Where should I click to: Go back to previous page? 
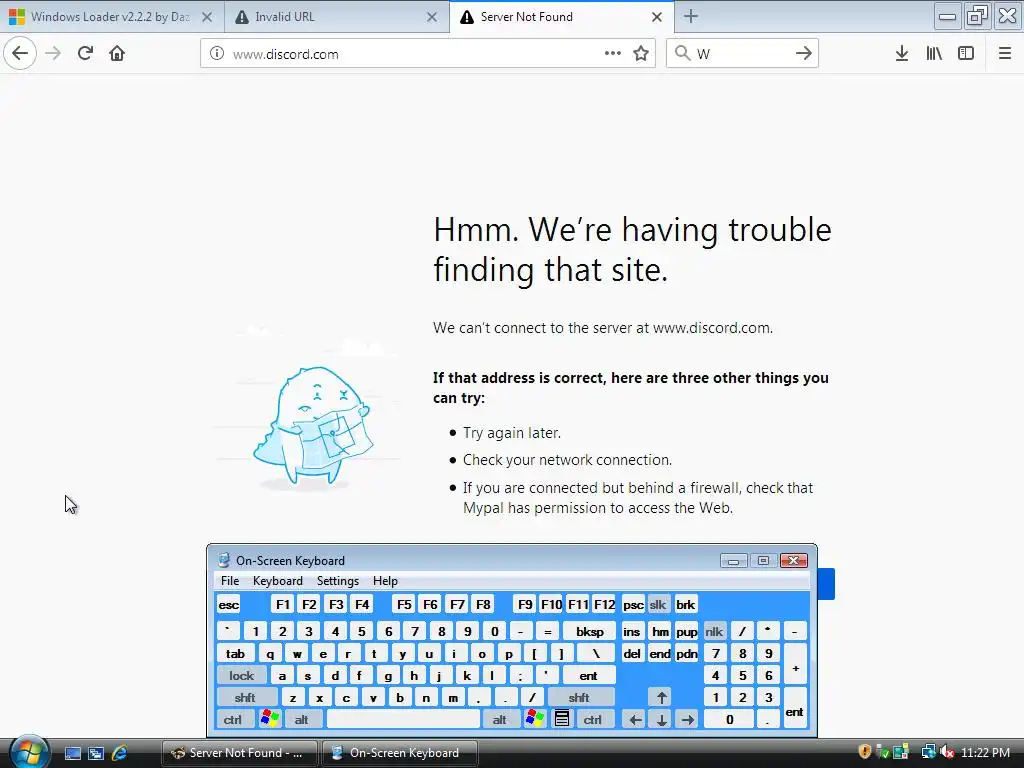point(20,53)
